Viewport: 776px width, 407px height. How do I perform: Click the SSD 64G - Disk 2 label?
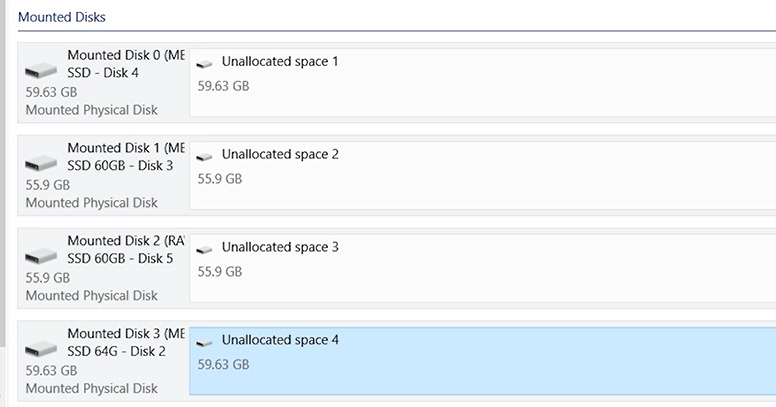click(x=117, y=352)
